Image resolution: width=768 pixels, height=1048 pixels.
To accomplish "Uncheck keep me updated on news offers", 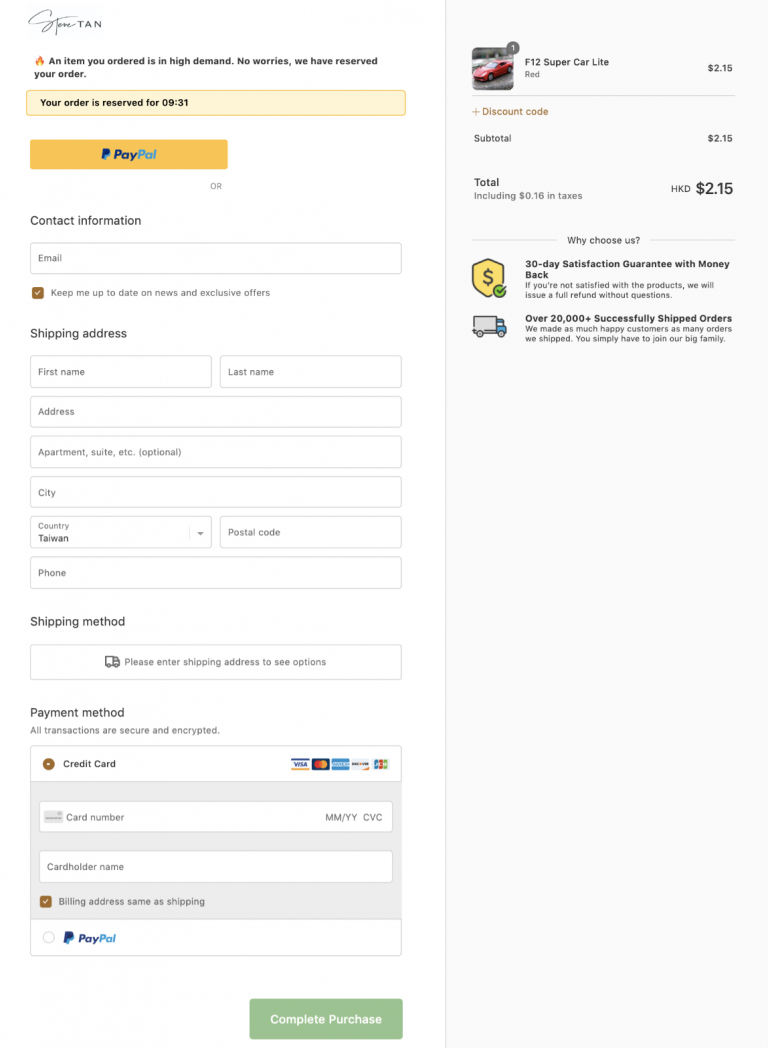I will (x=38, y=293).
